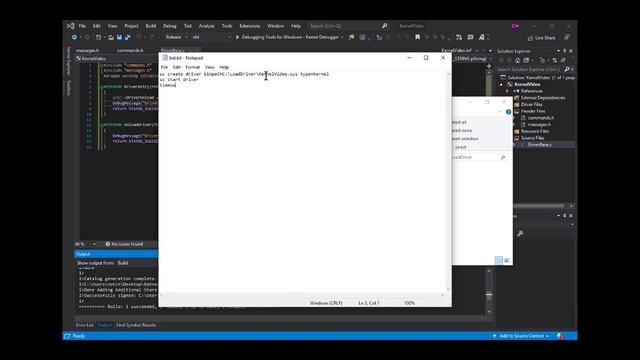Click the feedback icon right of Live Share

567,37
